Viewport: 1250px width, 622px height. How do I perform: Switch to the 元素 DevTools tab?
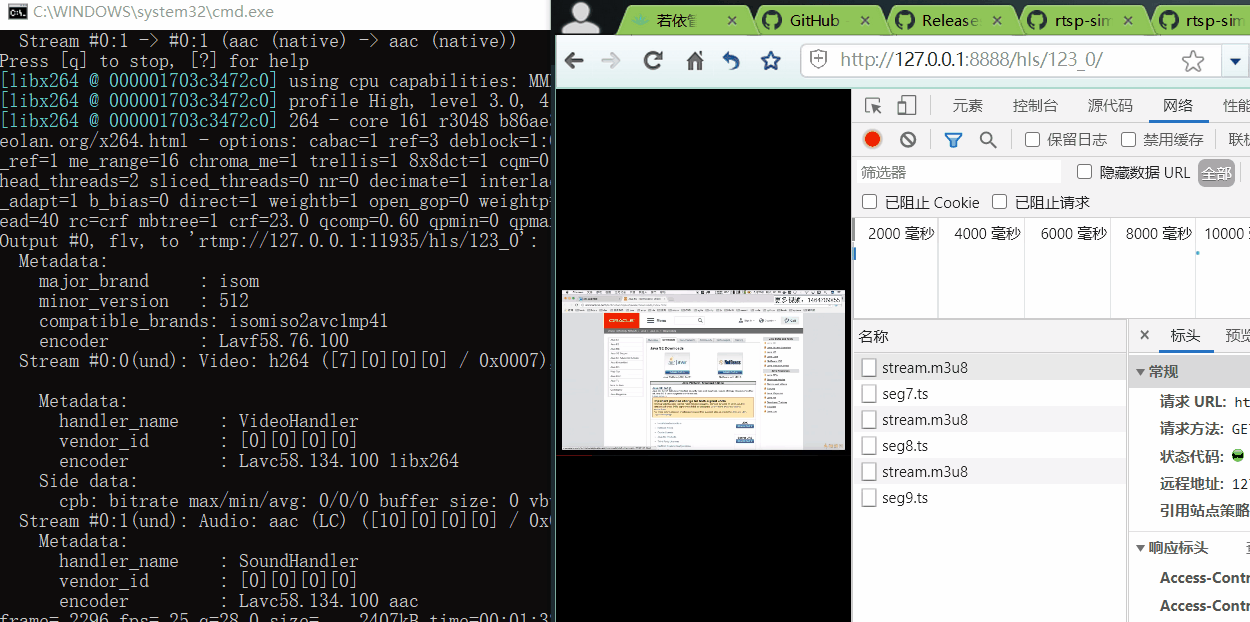coord(968,106)
